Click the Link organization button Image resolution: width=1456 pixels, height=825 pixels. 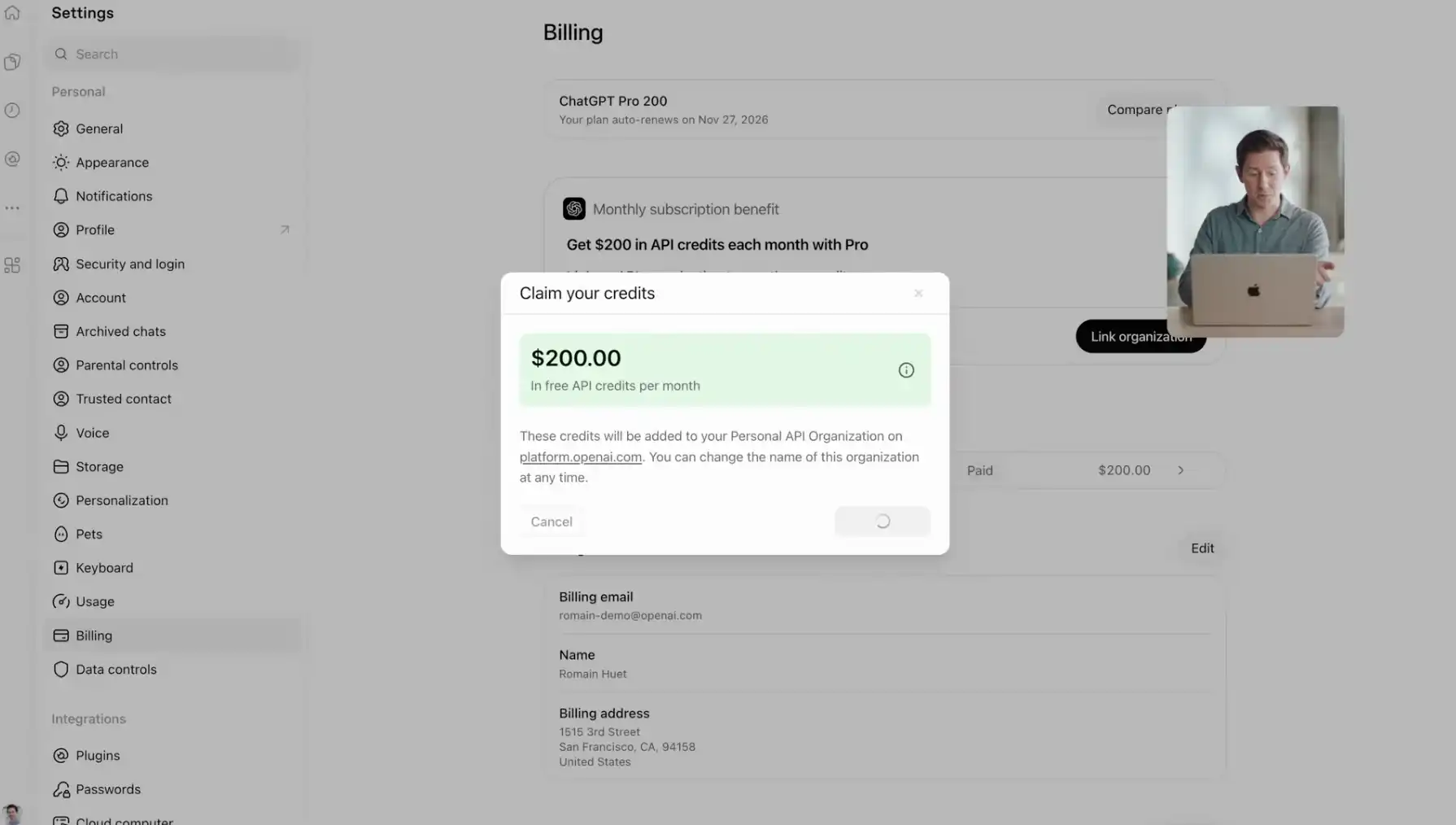pos(1140,336)
